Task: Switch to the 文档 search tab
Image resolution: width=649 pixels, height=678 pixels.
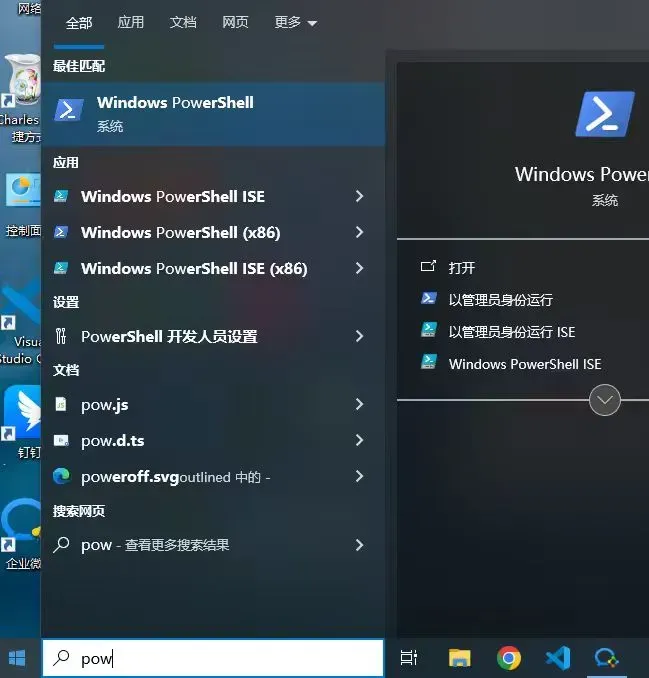Action: (x=183, y=22)
